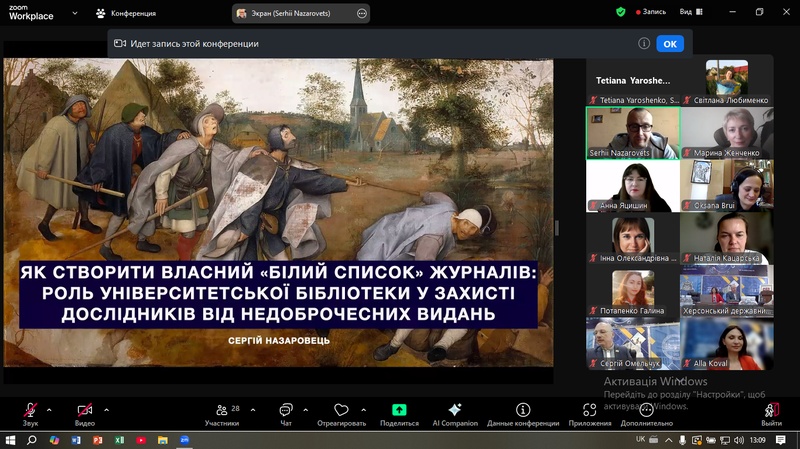Switch UK keyboard language in tray
The width and height of the screenshot is (800, 449).
click(640, 439)
